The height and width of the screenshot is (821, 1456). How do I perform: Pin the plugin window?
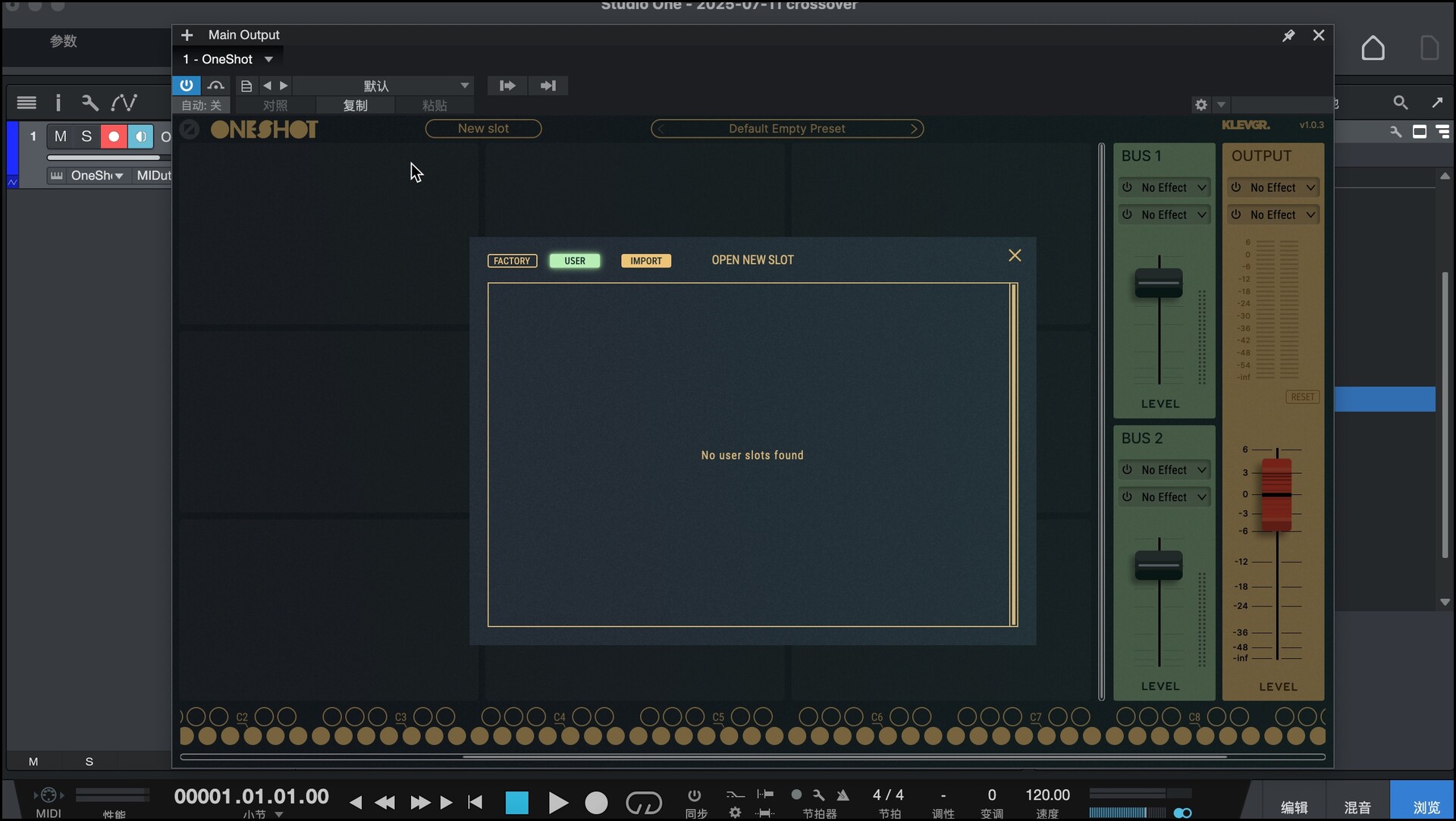pos(1288,36)
